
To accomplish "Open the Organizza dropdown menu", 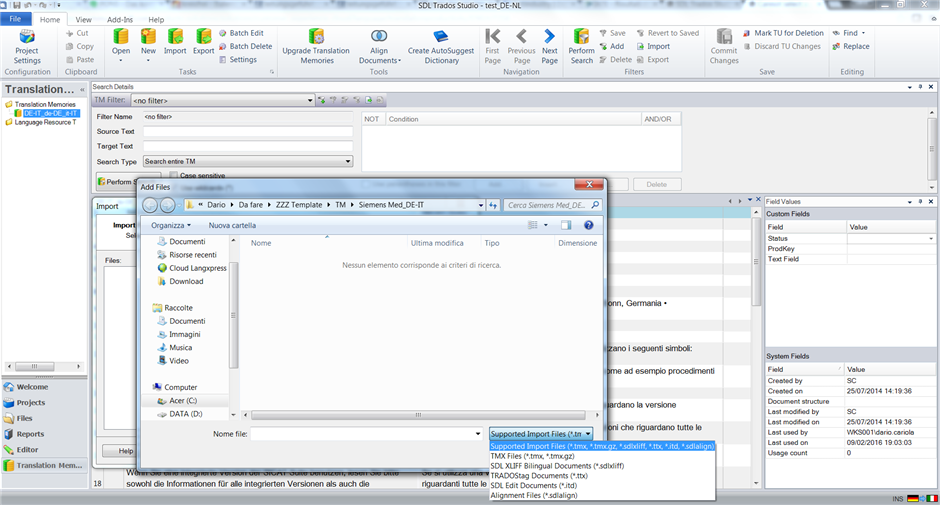I will 171,226.
